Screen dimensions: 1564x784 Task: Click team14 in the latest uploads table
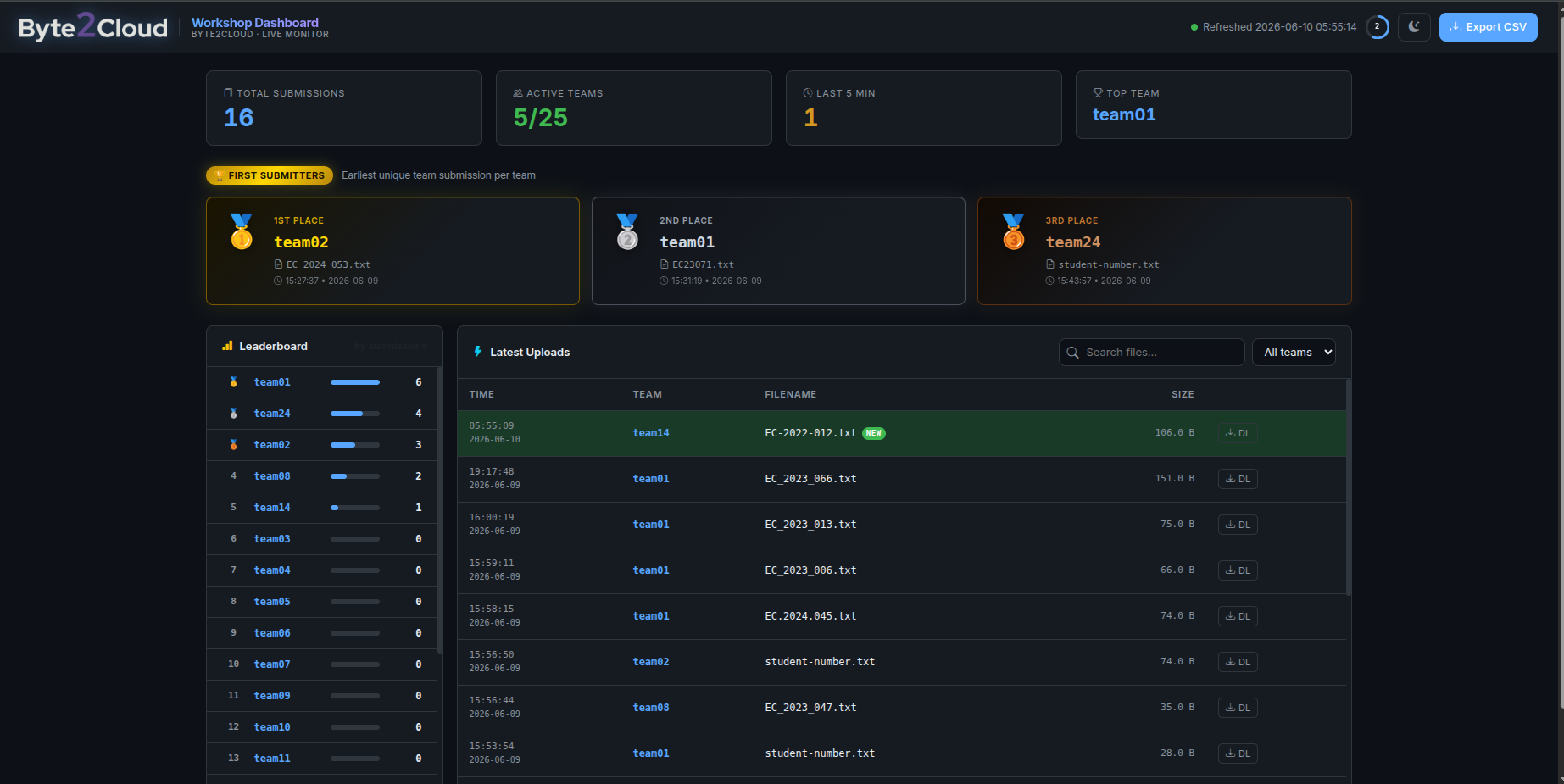651,433
